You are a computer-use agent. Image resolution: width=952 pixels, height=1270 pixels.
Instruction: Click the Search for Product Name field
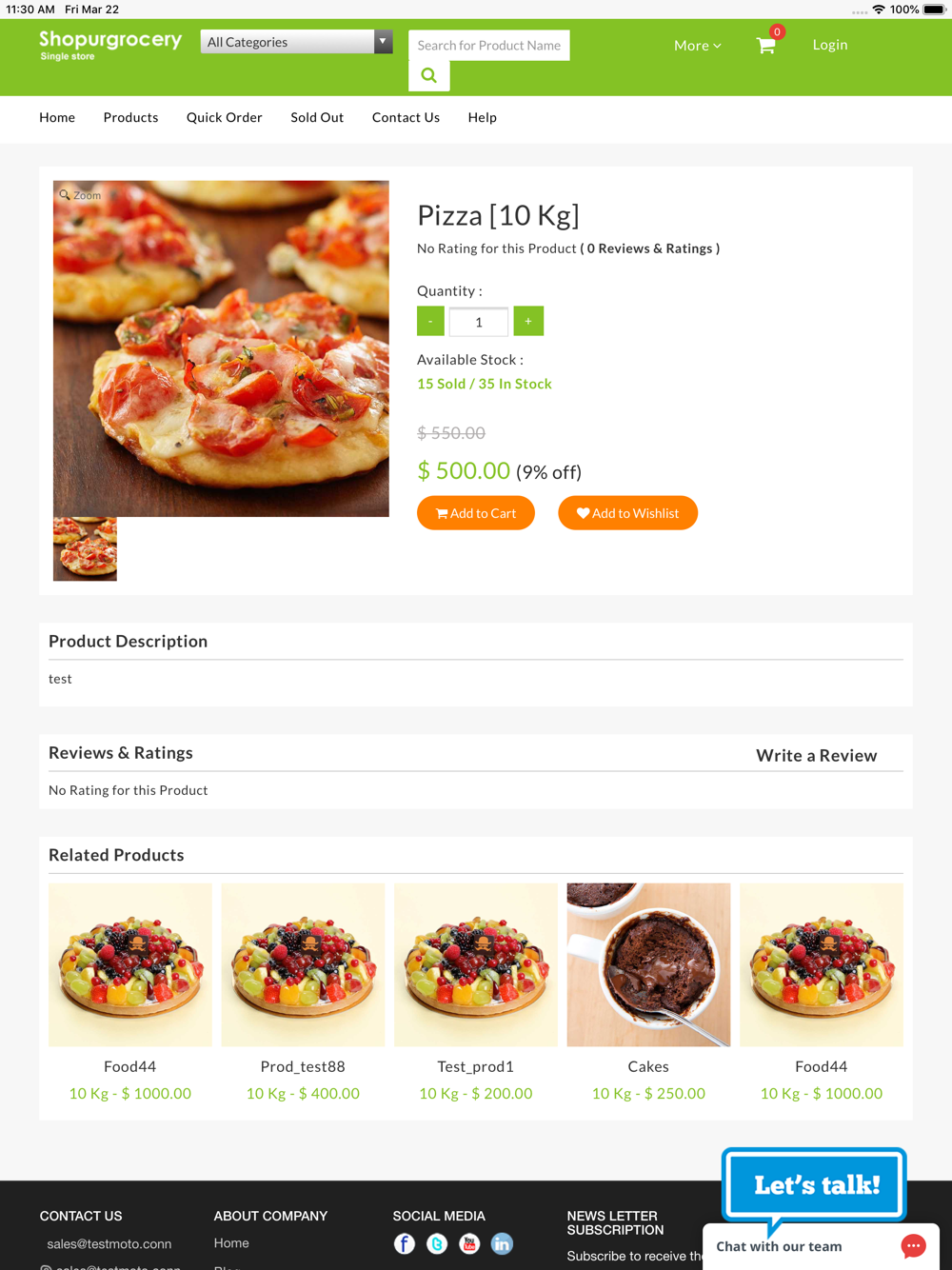(488, 45)
